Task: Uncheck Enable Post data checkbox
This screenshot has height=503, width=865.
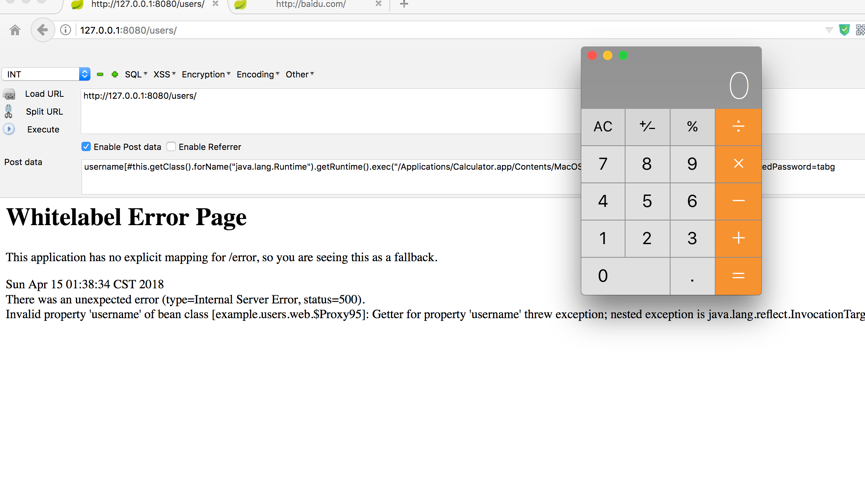Action: (86, 147)
